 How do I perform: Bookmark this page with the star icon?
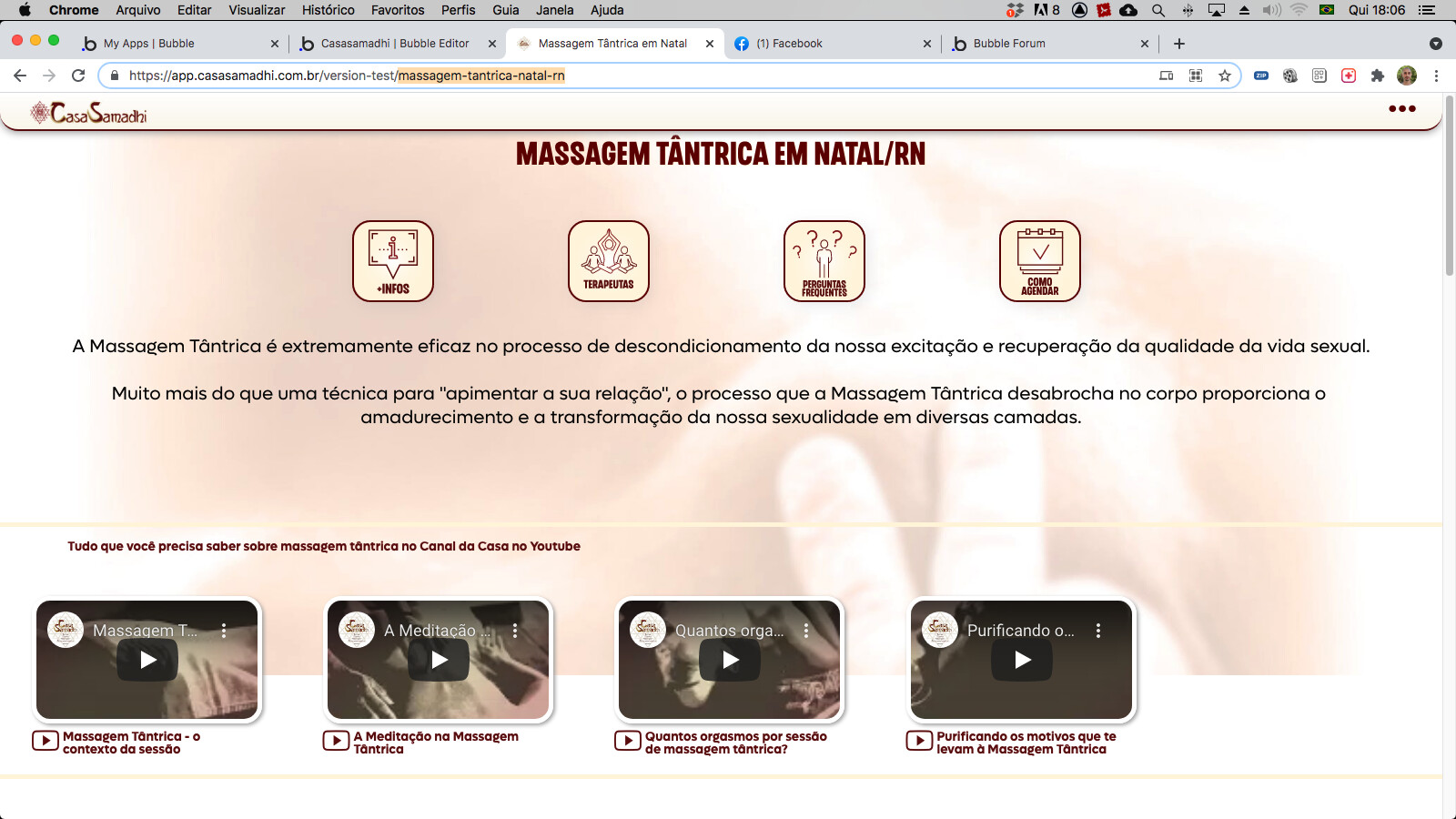point(1225,76)
